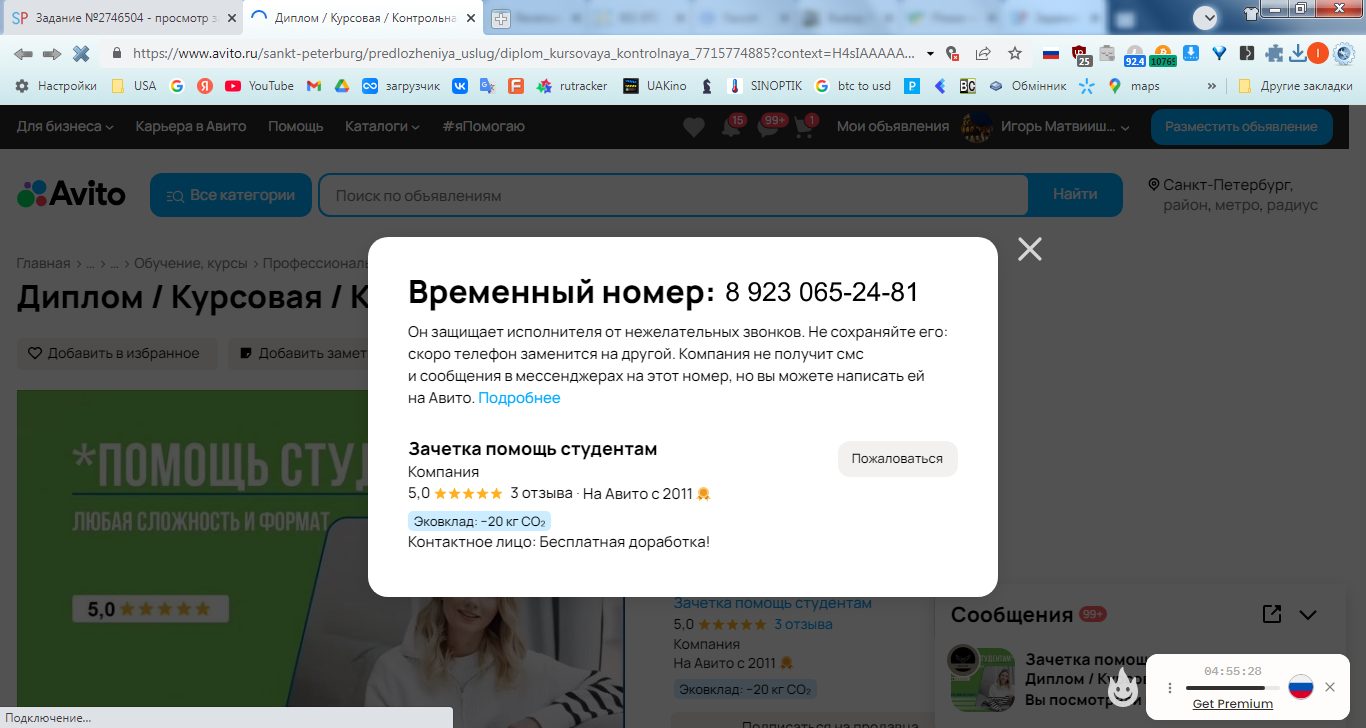Open YouTube bookmark
The width and height of the screenshot is (1366, 728).
pos(260,86)
